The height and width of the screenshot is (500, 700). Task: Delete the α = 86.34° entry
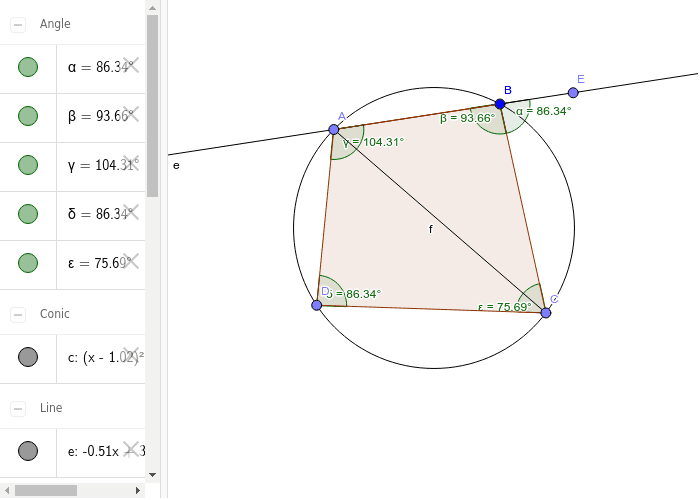click(131, 66)
